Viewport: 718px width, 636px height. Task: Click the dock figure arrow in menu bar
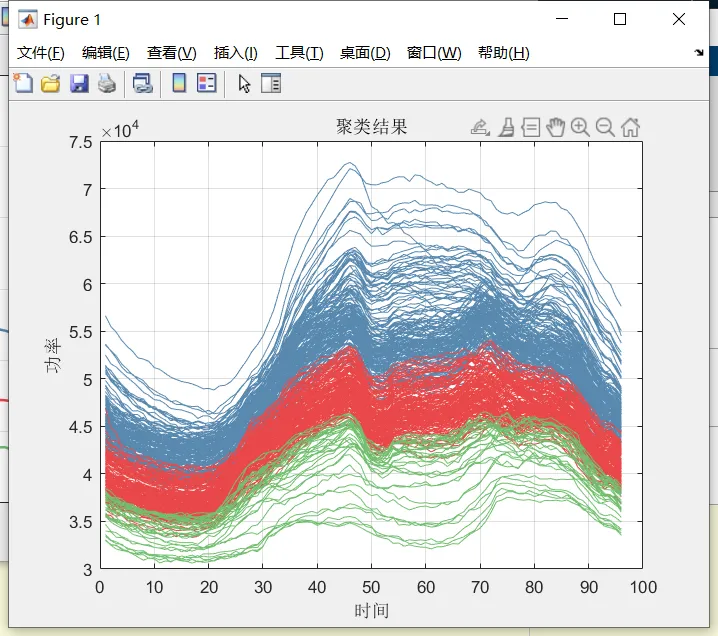pos(698,52)
